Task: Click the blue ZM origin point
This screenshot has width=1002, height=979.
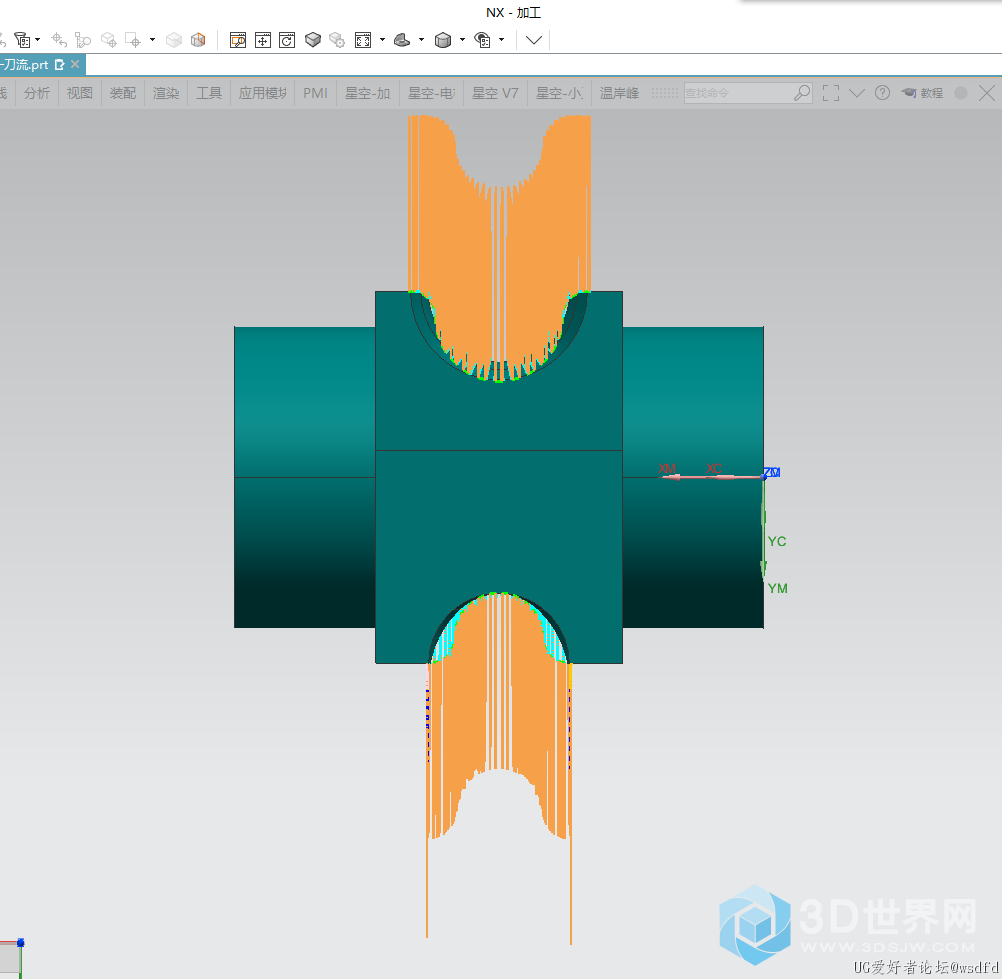Action: click(764, 475)
